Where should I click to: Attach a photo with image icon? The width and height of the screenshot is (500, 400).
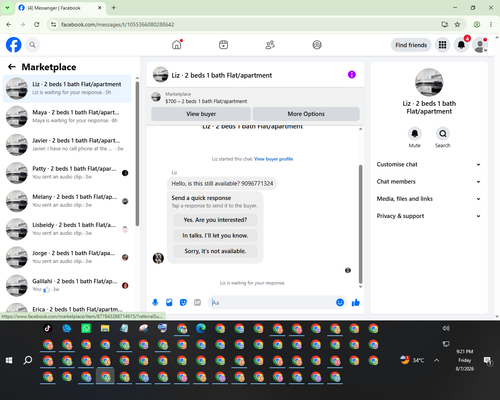169,302
